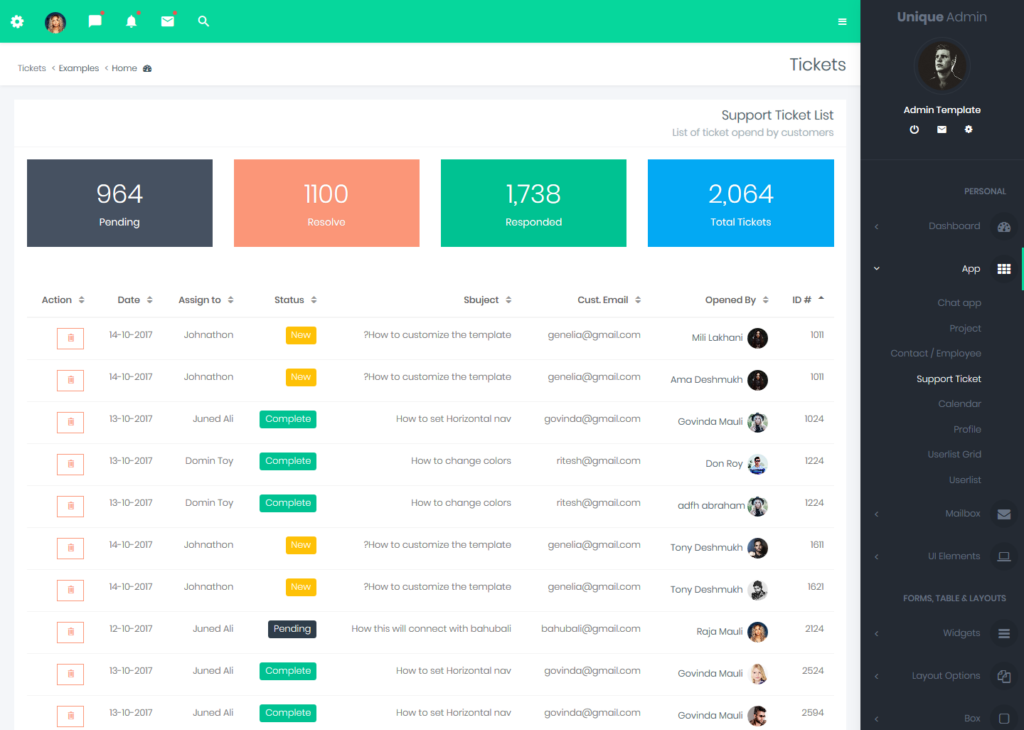Click the Layout Options icon in sidebar
This screenshot has width=1024, height=730.
tap(1004, 675)
